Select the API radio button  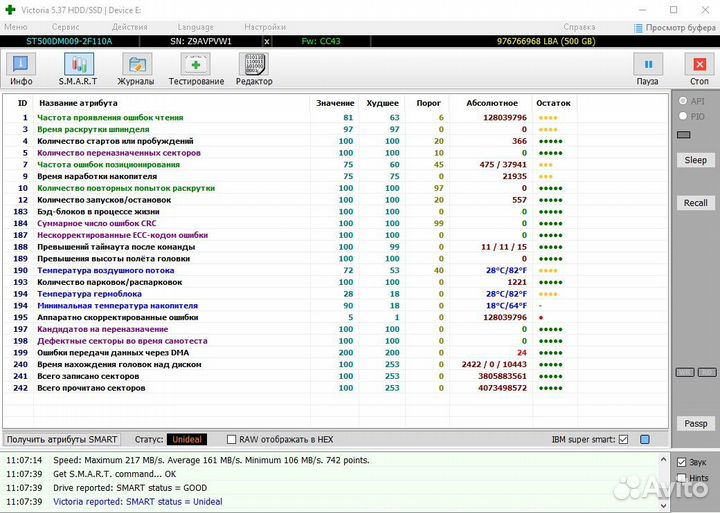click(x=683, y=101)
